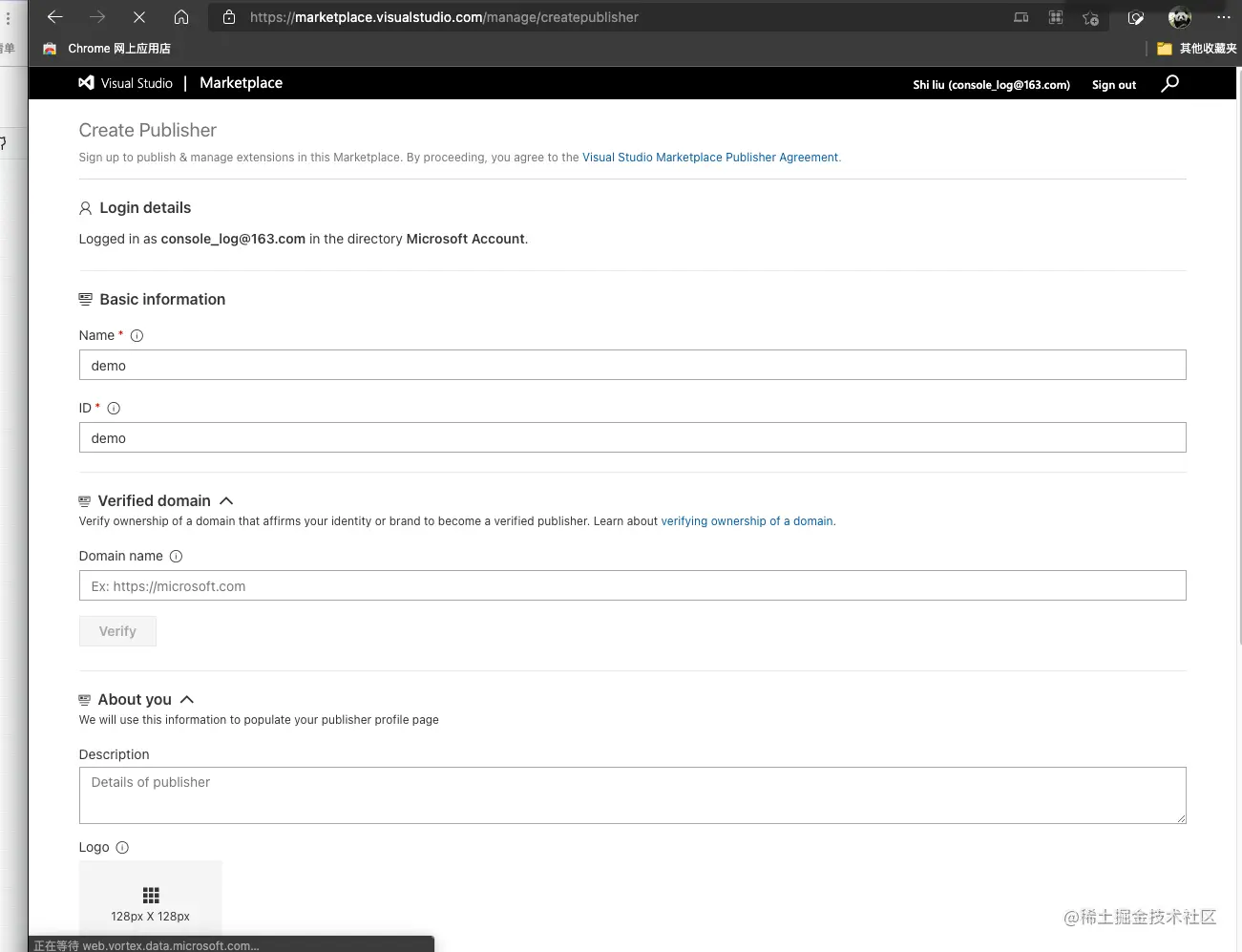
Task: Show info tooltip beside Name label
Action: [x=137, y=336]
